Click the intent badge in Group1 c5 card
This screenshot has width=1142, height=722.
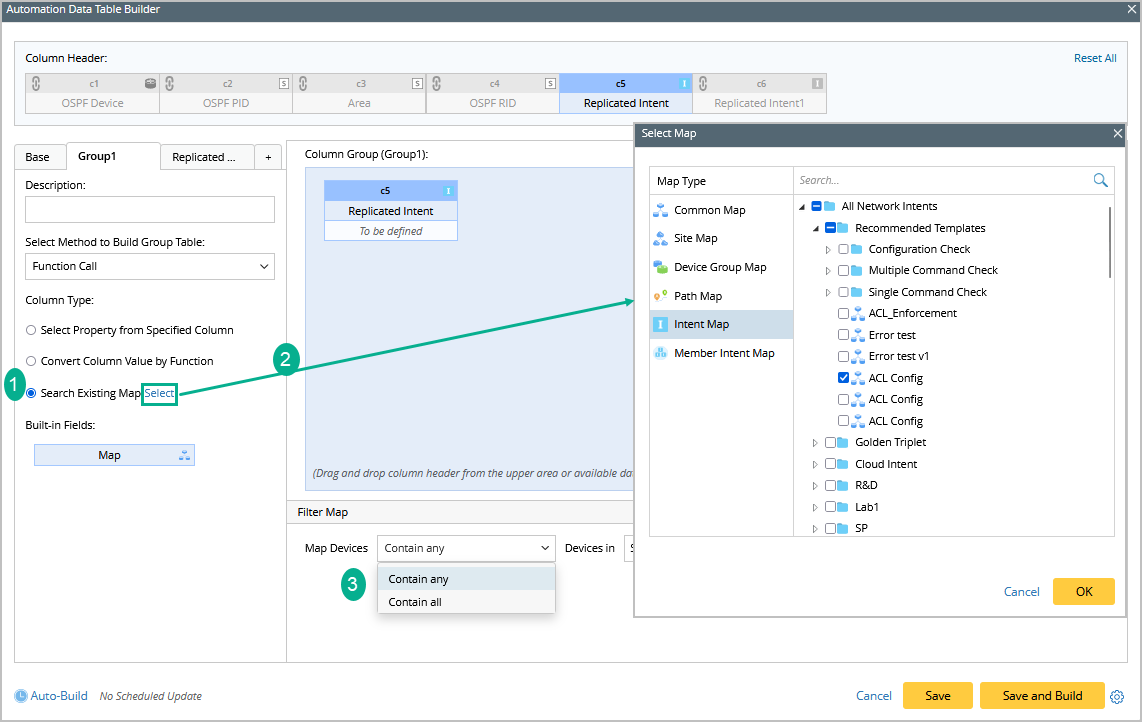click(449, 191)
